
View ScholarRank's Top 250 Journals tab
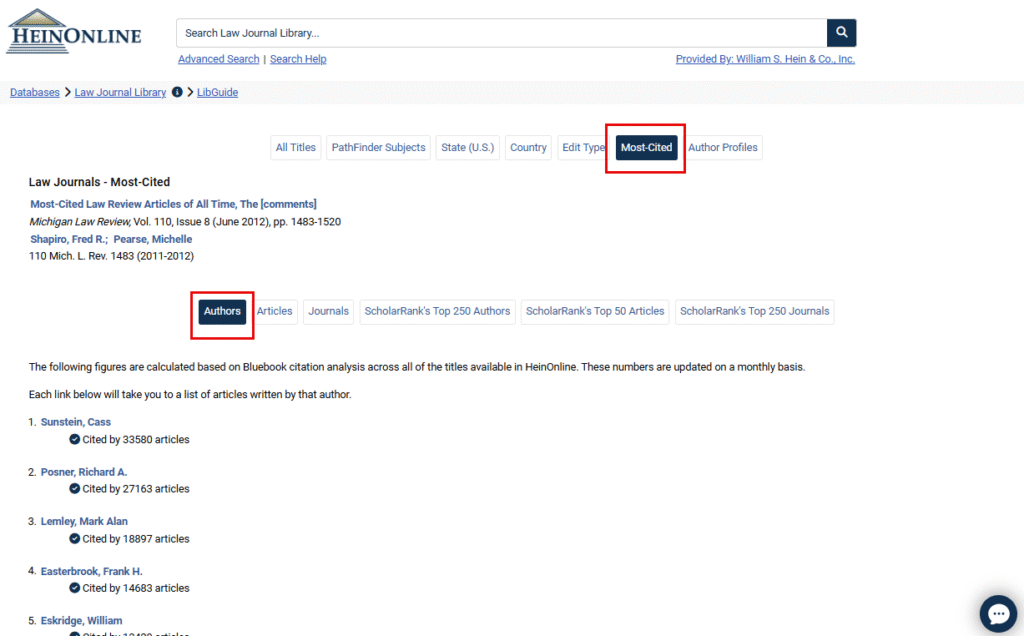click(754, 311)
